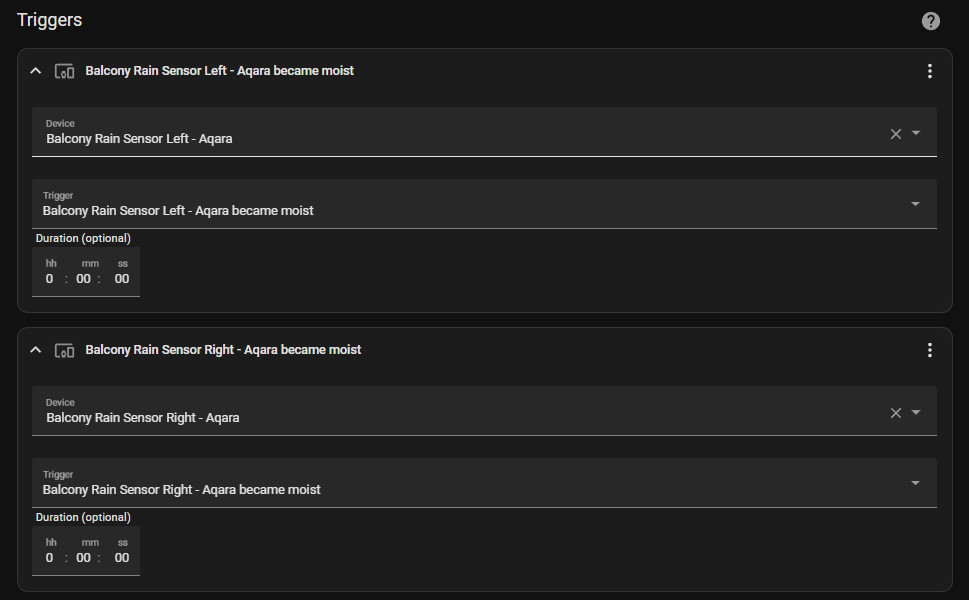
Task: Open the Triggers help icon
Action: (x=930, y=21)
